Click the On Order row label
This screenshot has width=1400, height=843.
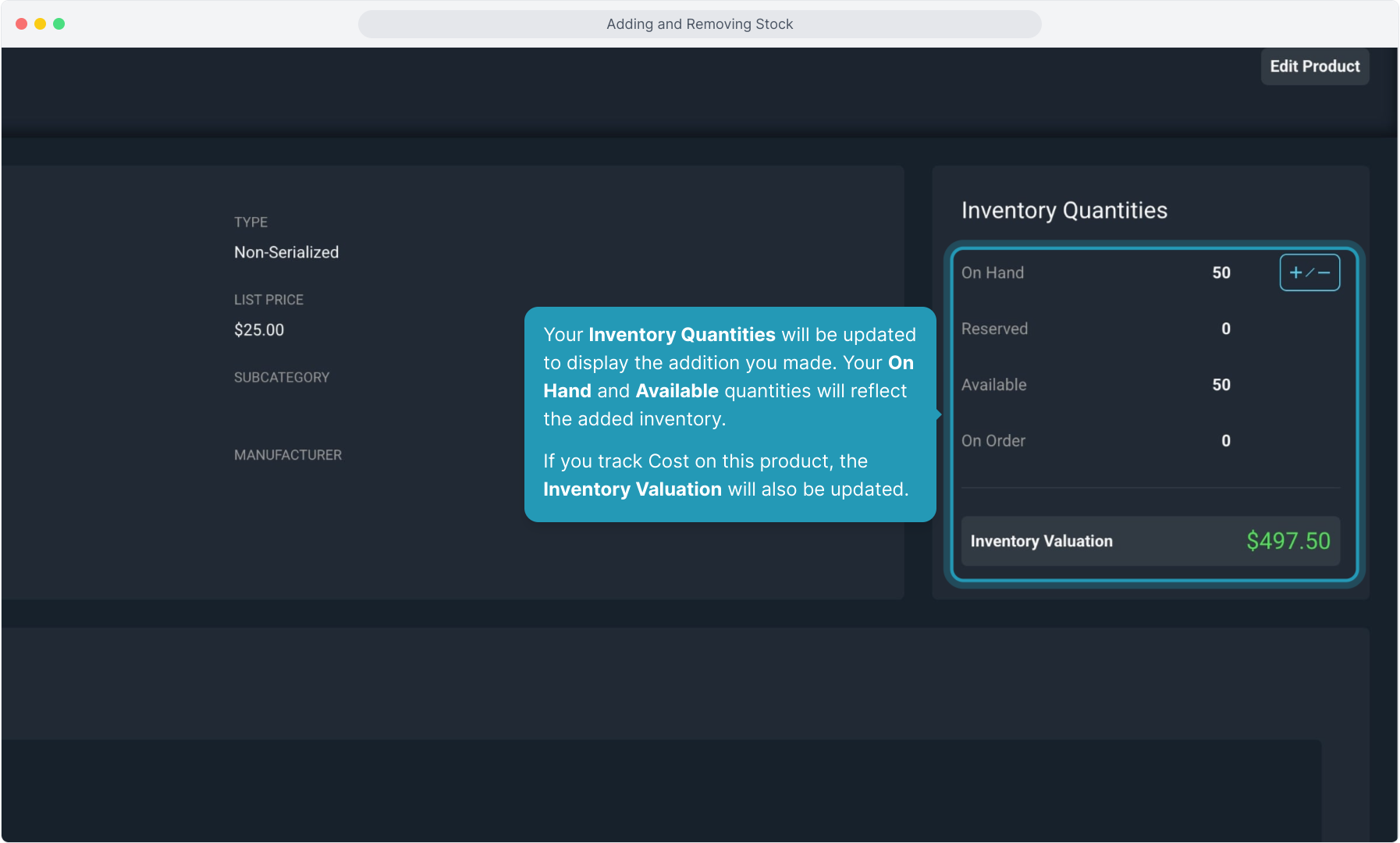point(993,441)
